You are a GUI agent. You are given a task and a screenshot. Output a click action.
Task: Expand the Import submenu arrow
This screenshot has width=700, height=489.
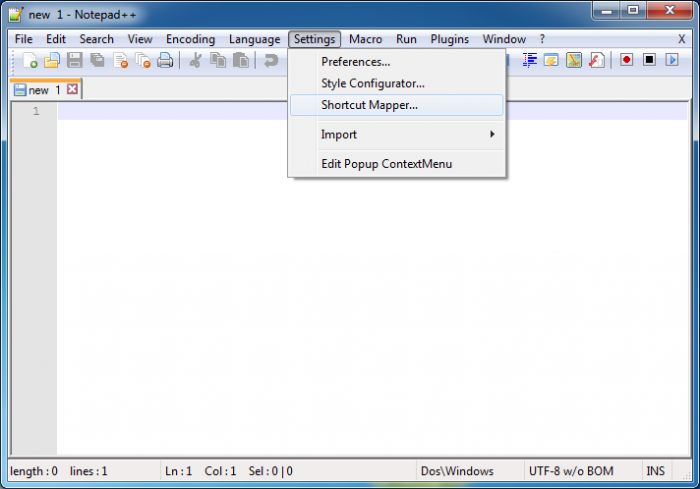tap(492, 134)
